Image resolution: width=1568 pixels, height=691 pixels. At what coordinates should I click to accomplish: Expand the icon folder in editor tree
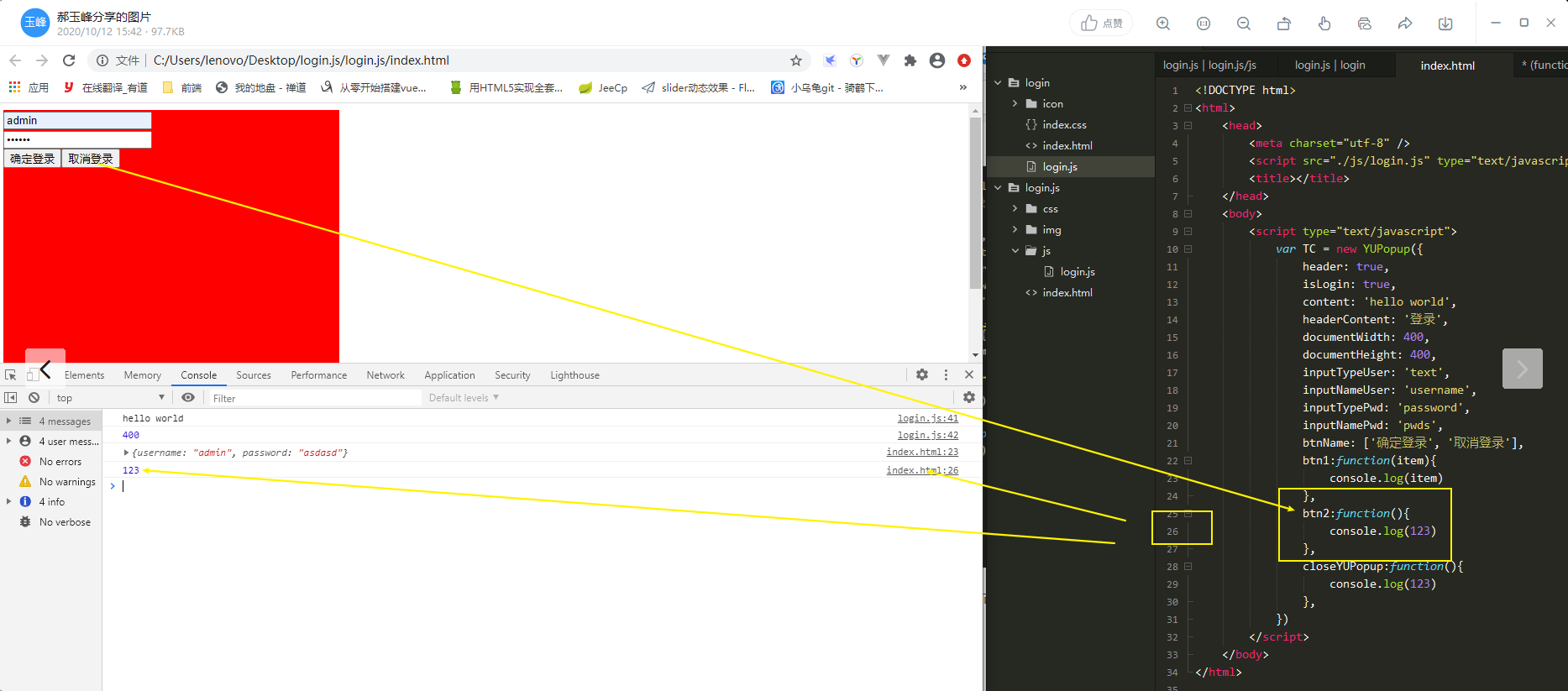click(x=1015, y=104)
